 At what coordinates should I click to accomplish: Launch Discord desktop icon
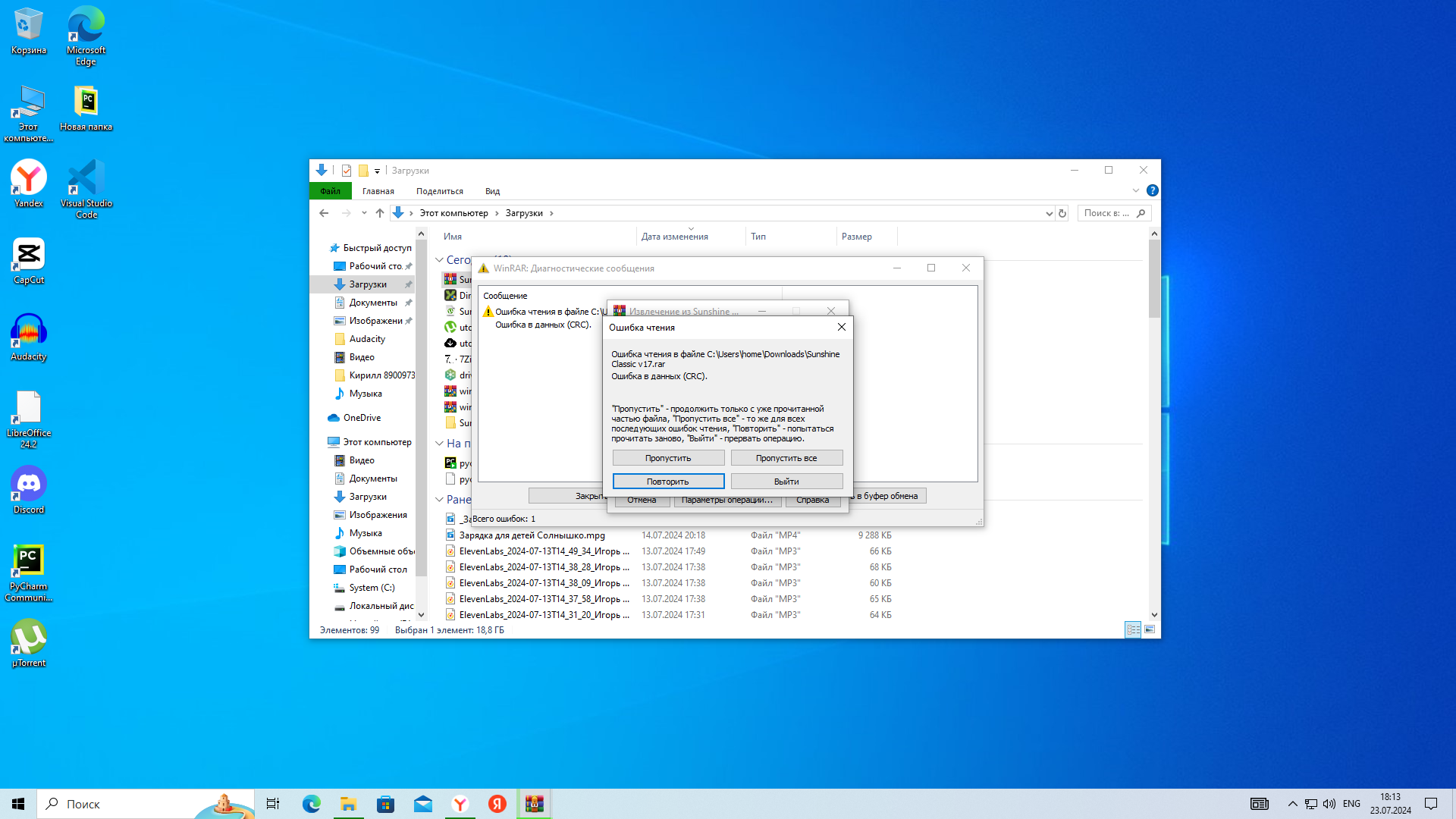(x=29, y=490)
